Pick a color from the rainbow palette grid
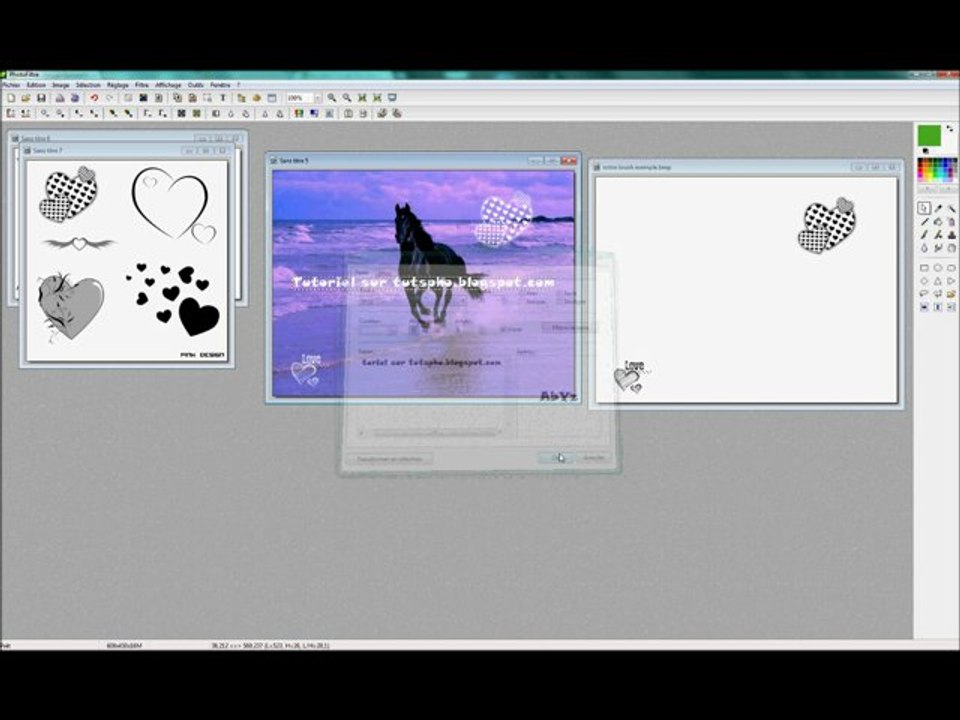The width and height of the screenshot is (960, 720). coord(937,170)
